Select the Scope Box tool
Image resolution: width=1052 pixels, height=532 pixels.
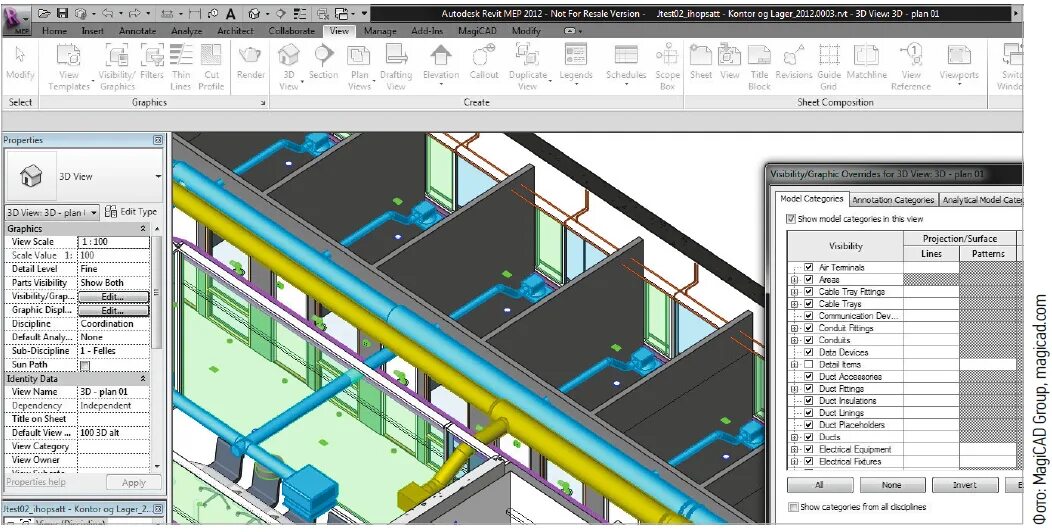668,67
